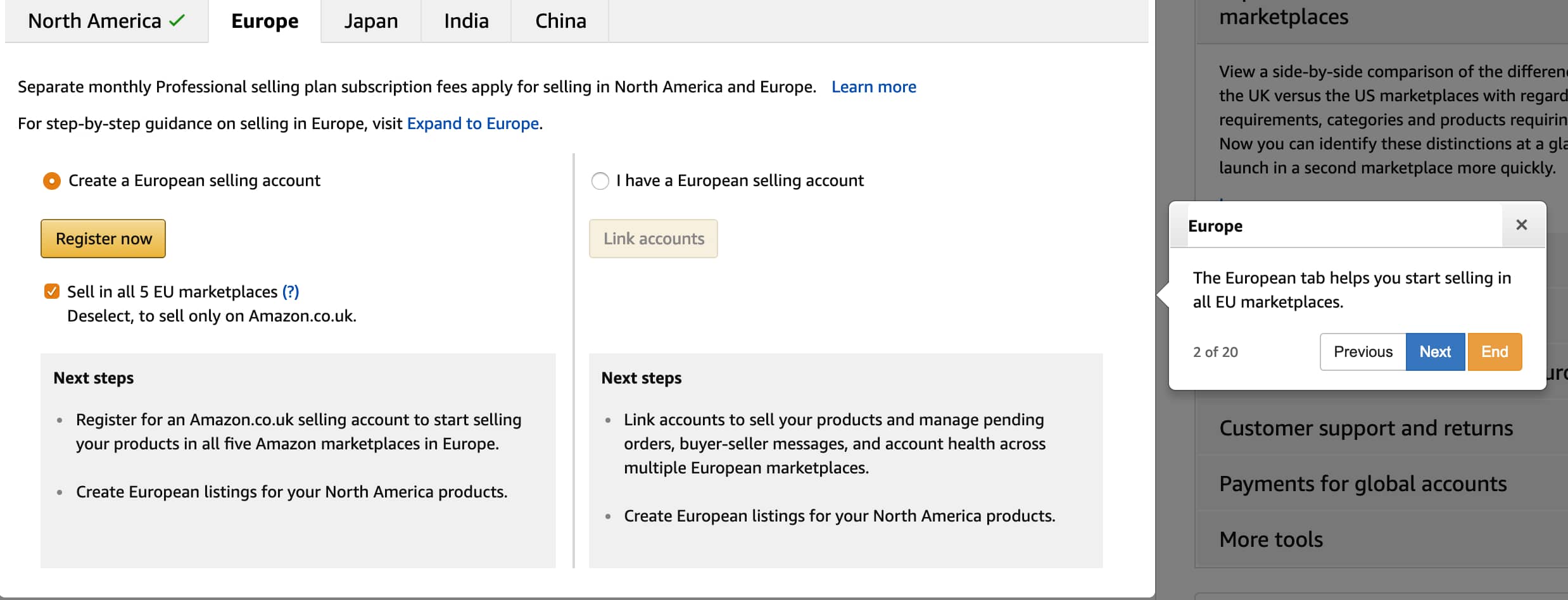The width and height of the screenshot is (1568, 600).
Task: Switch to the India tab
Action: (465, 21)
